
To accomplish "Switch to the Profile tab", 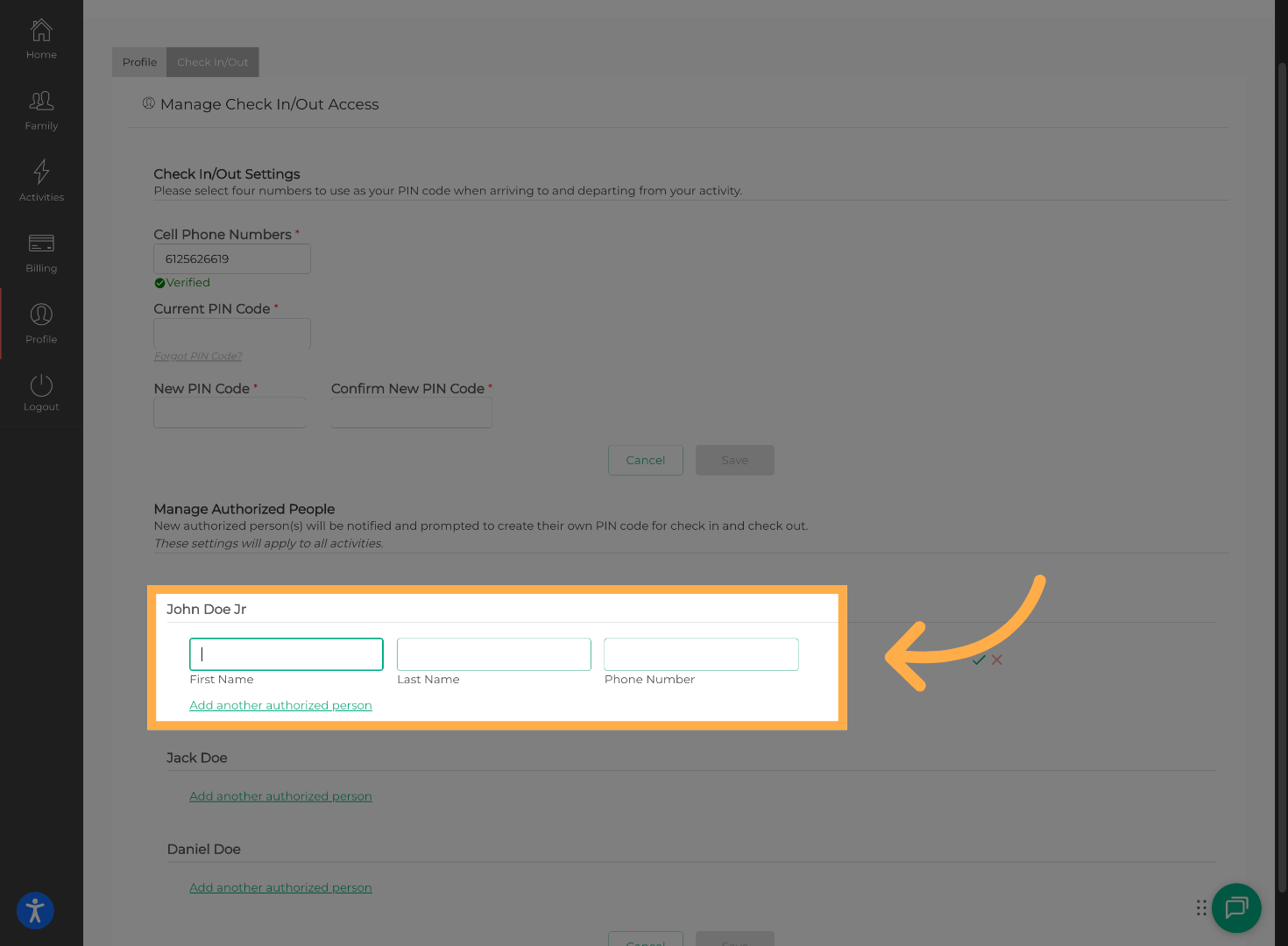I will (x=139, y=62).
